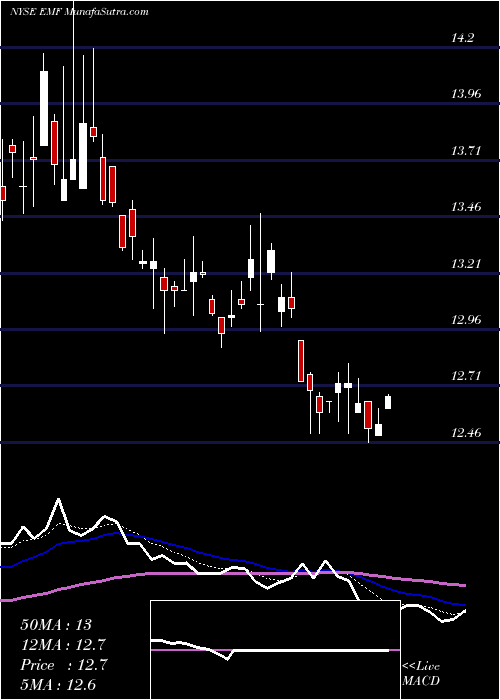Screen dimensions: 500x700
Task: Click the 12.71 price axis label
Action: tap(467, 376)
